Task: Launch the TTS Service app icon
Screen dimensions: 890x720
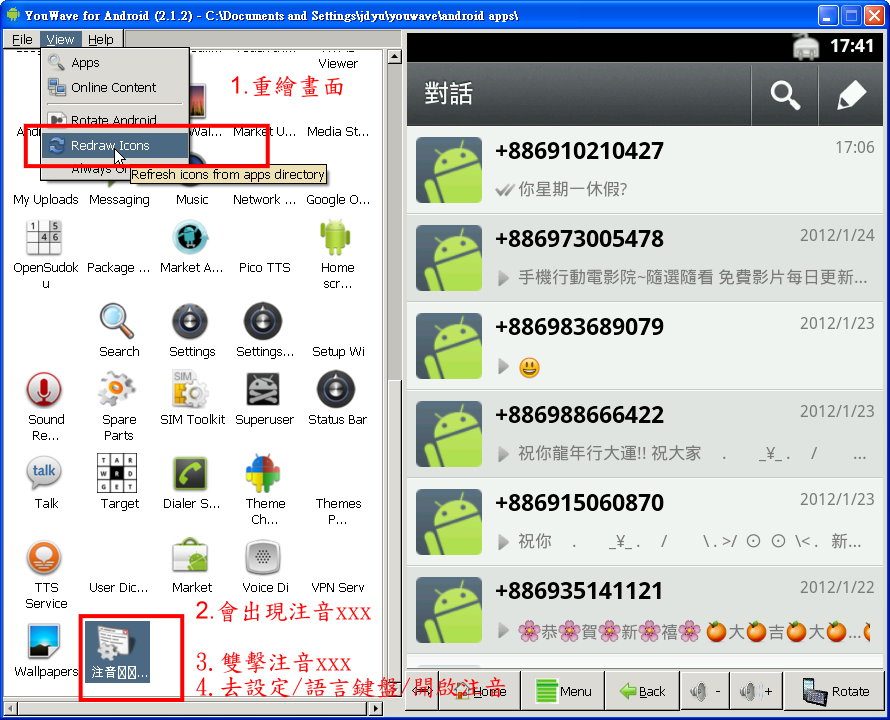Action: (44, 557)
